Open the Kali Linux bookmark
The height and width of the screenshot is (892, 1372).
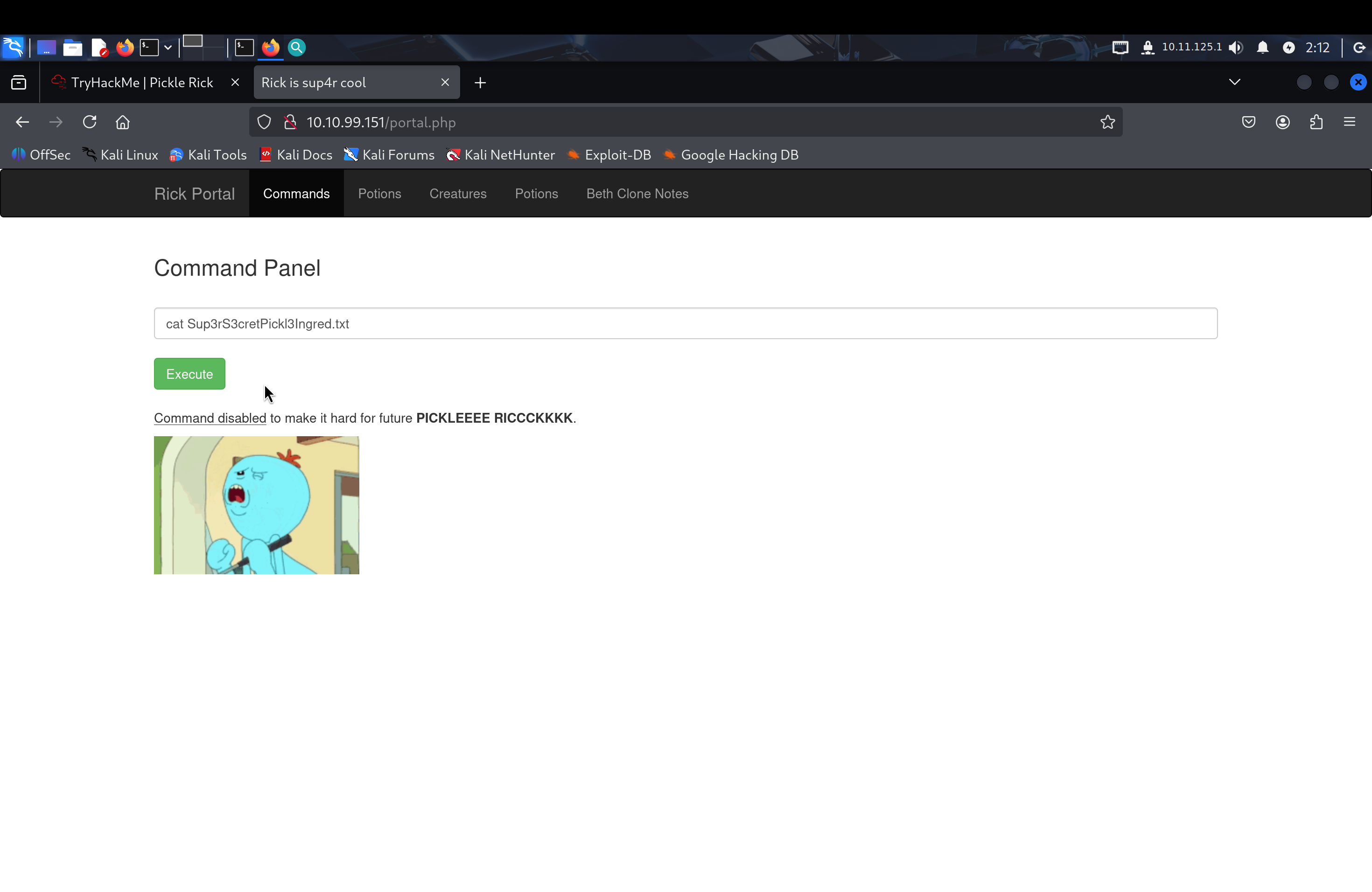tap(120, 155)
